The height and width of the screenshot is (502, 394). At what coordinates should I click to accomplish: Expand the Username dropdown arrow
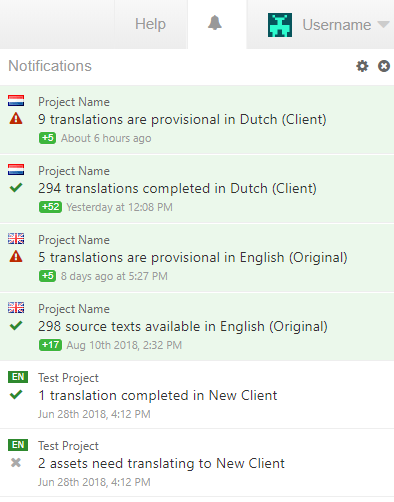(x=383, y=25)
